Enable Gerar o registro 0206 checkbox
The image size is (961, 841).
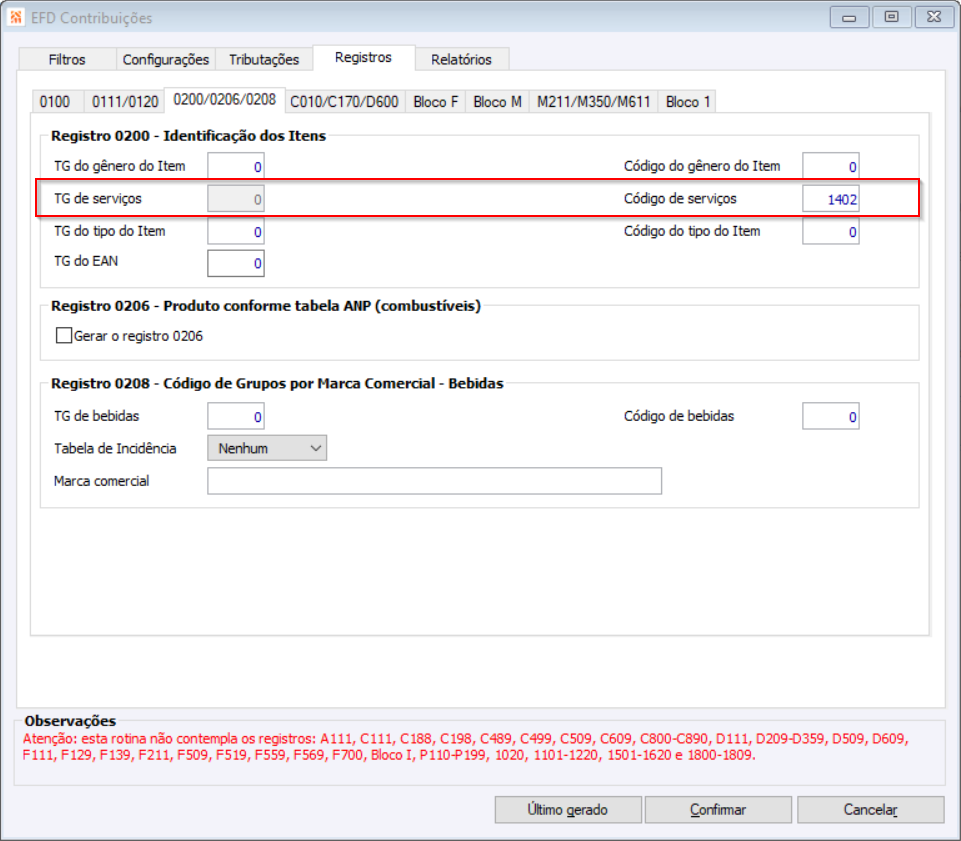64,335
